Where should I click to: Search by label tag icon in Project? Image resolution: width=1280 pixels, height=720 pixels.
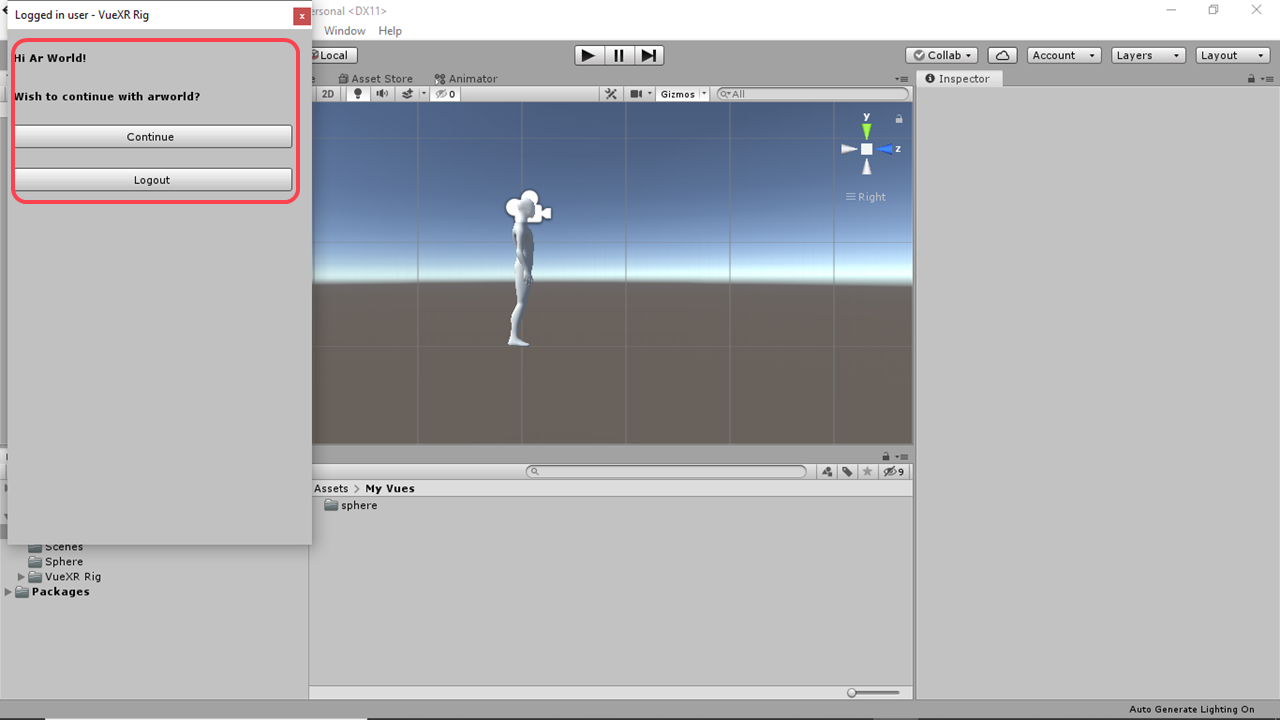(x=847, y=472)
